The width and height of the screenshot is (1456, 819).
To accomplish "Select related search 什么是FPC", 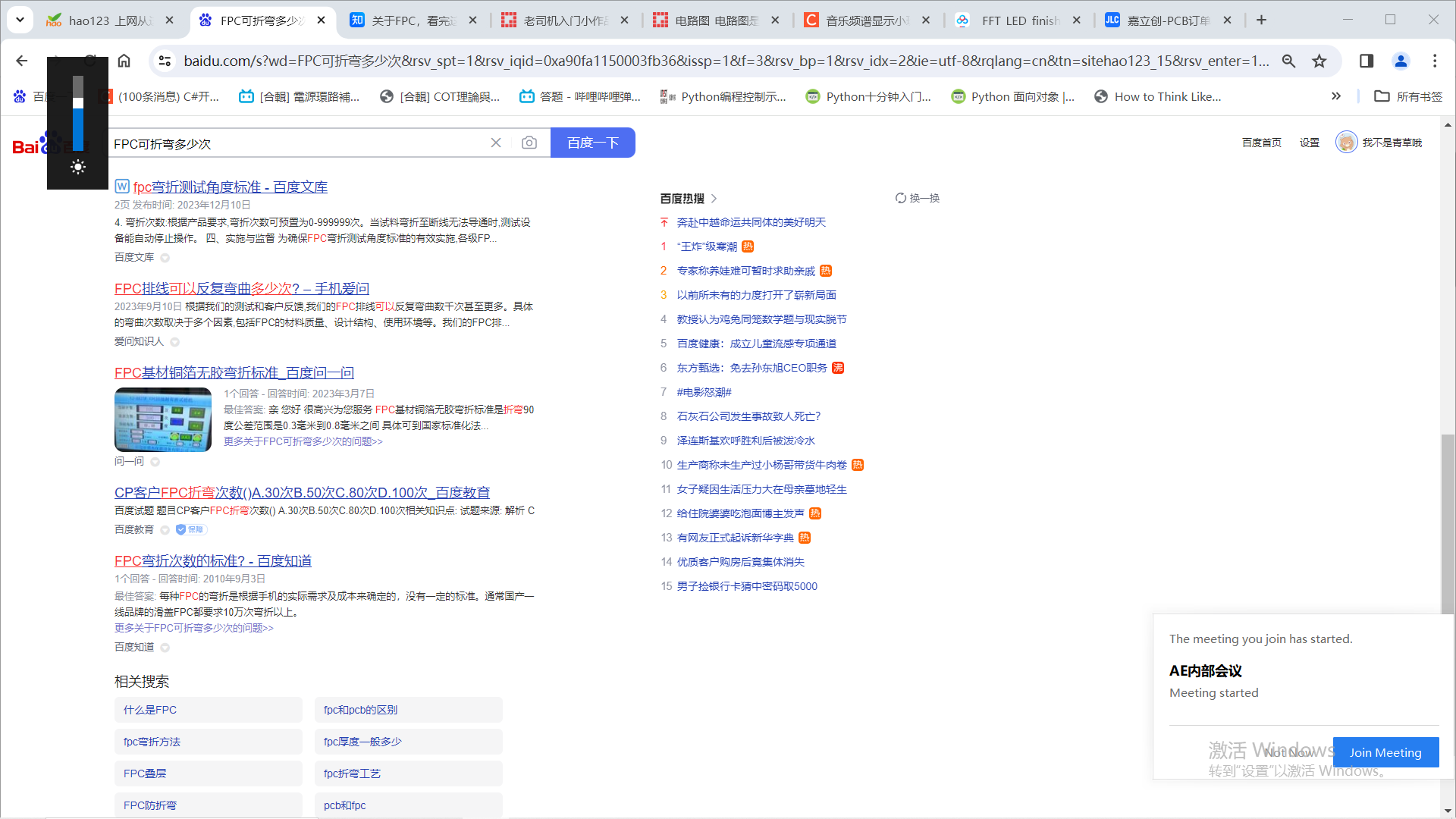I will click(209, 710).
